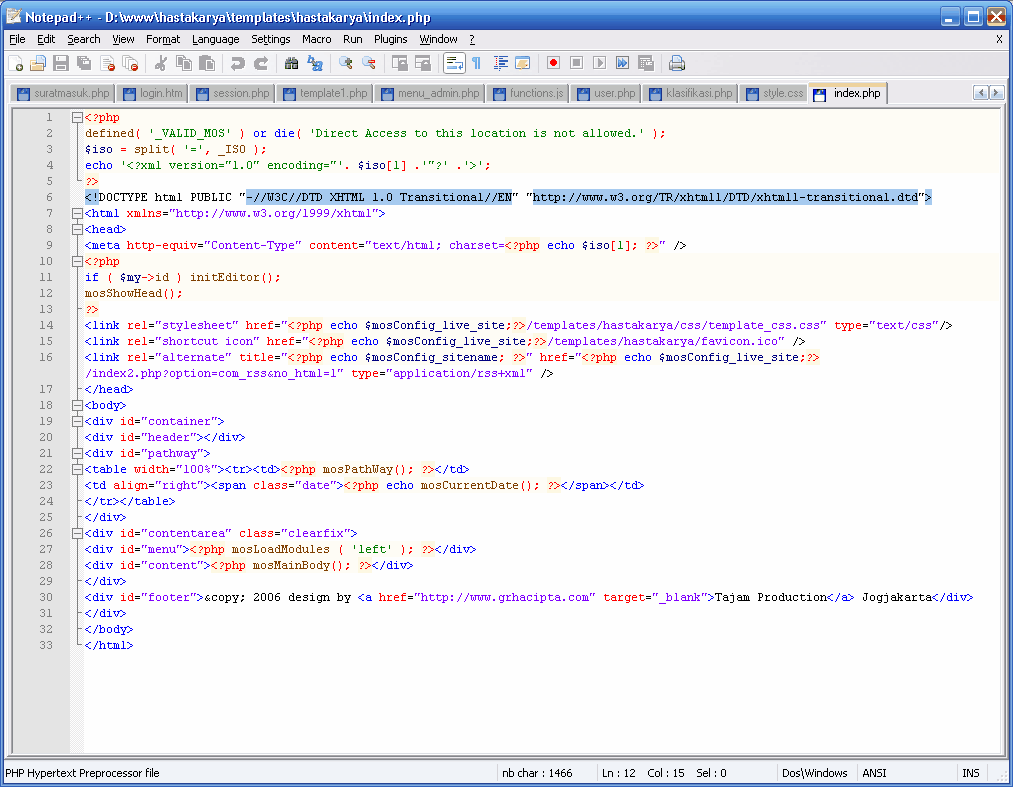Viewport: 1013px width, 787px height.
Task: Open the Plugins menu
Action: (391, 39)
